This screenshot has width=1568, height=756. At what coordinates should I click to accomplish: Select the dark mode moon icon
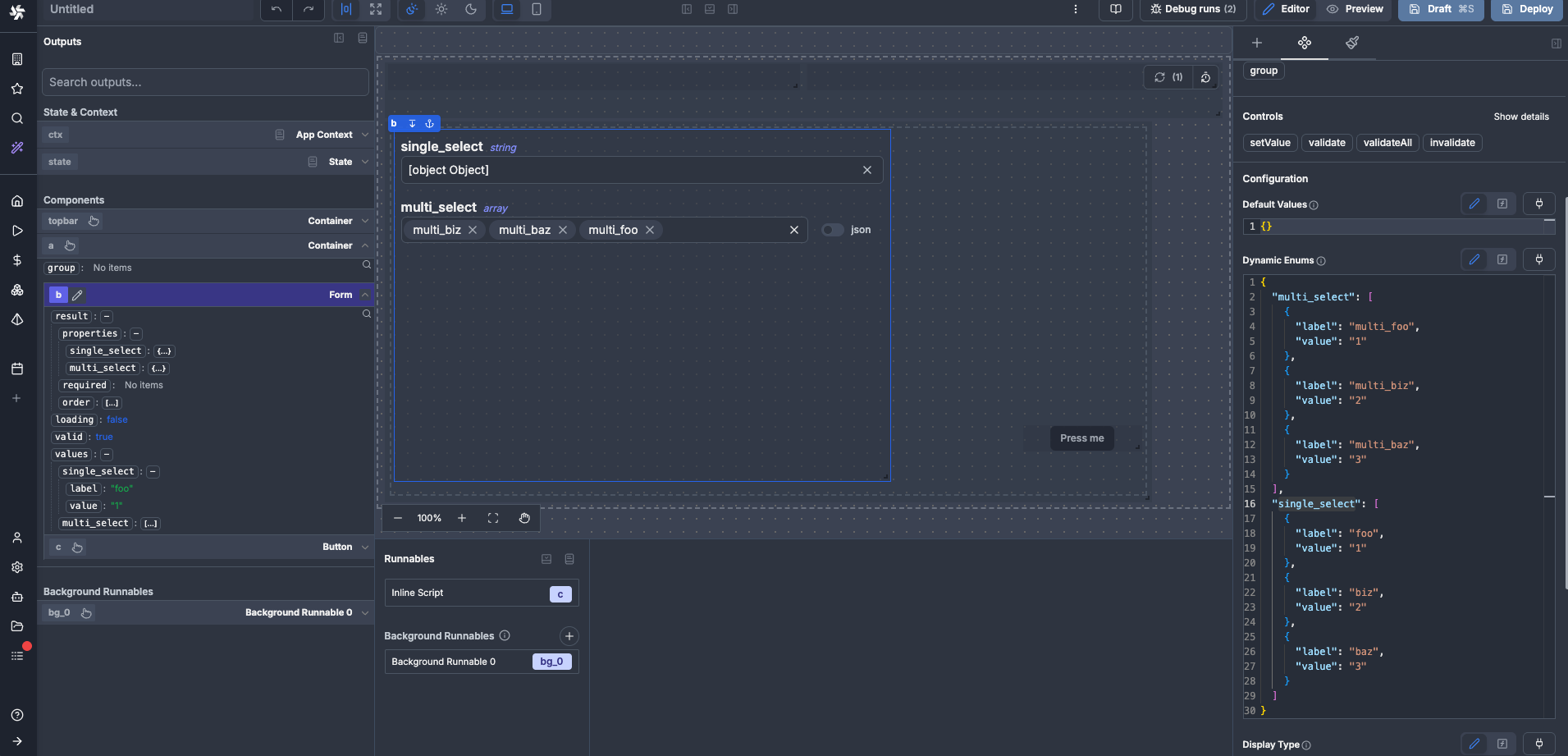click(x=471, y=9)
